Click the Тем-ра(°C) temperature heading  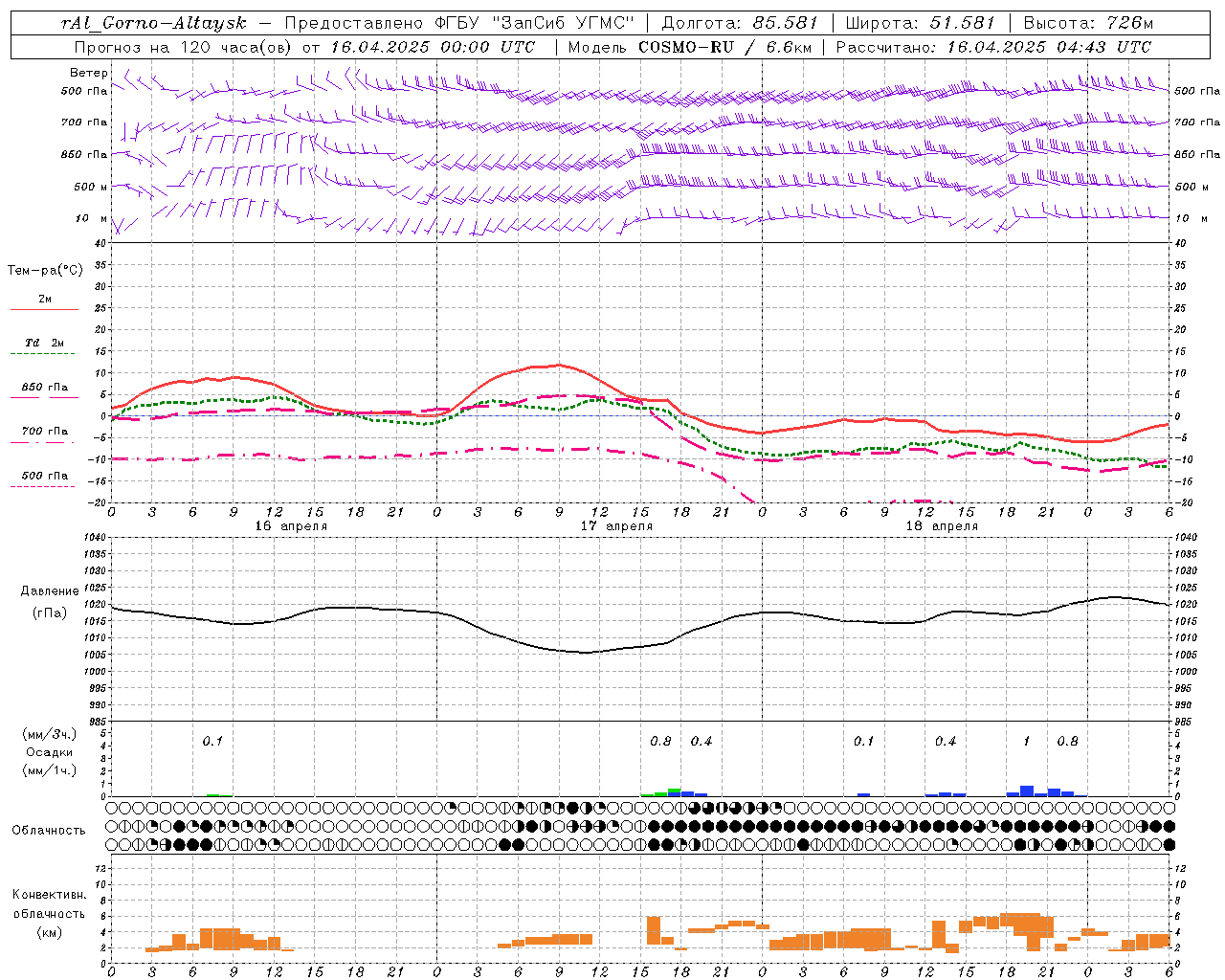point(45,271)
